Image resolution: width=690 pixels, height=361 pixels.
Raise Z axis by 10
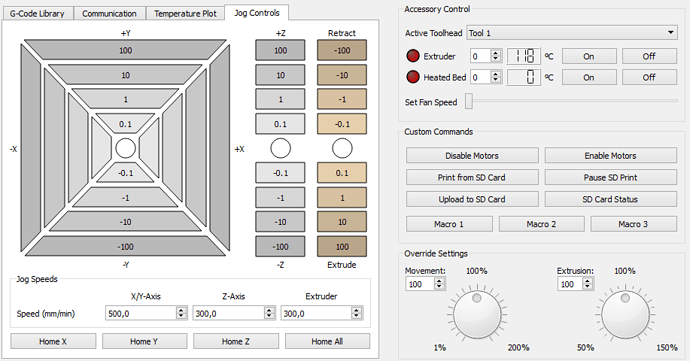280,75
